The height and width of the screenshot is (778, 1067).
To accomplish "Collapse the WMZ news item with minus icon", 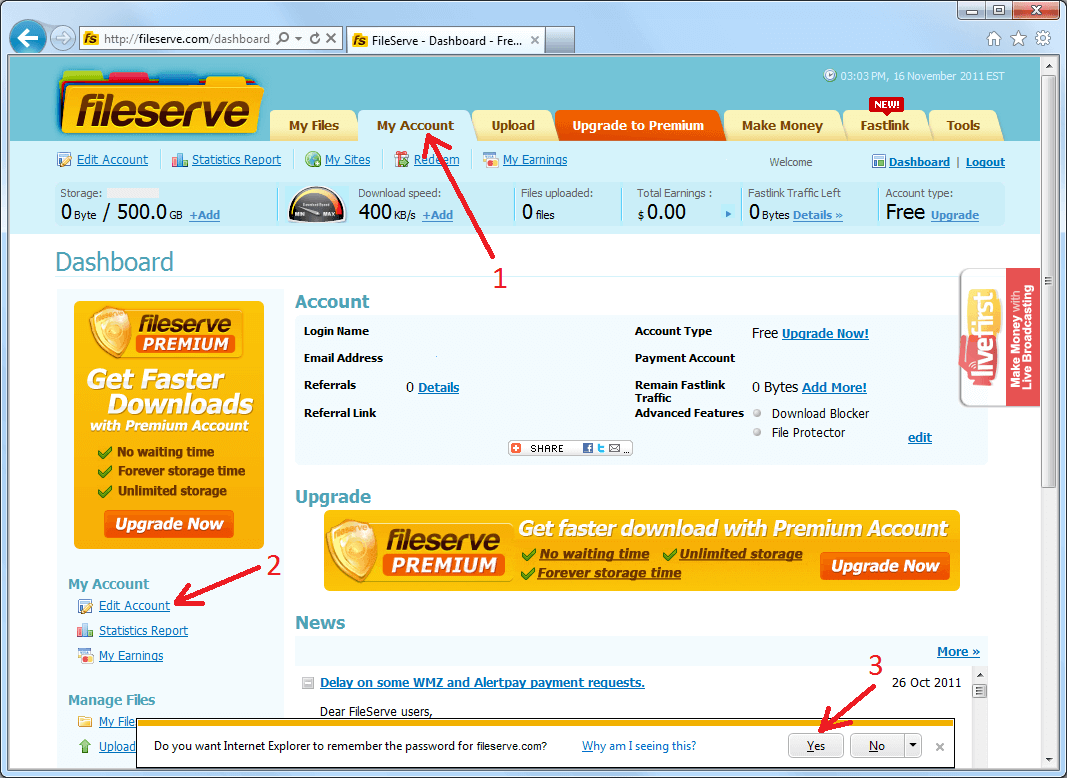I will (308, 683).
